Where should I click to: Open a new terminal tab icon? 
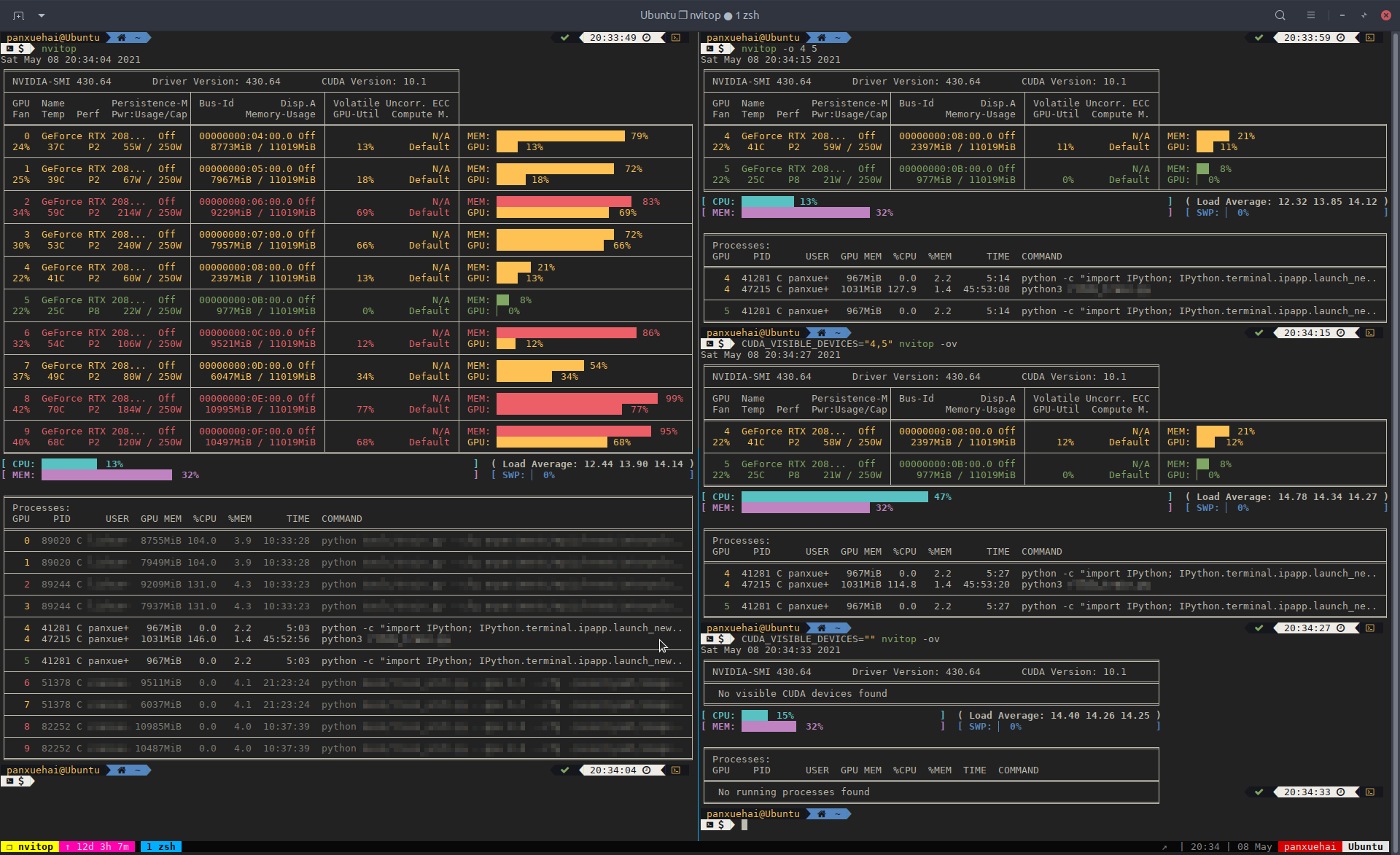(18, 15)
